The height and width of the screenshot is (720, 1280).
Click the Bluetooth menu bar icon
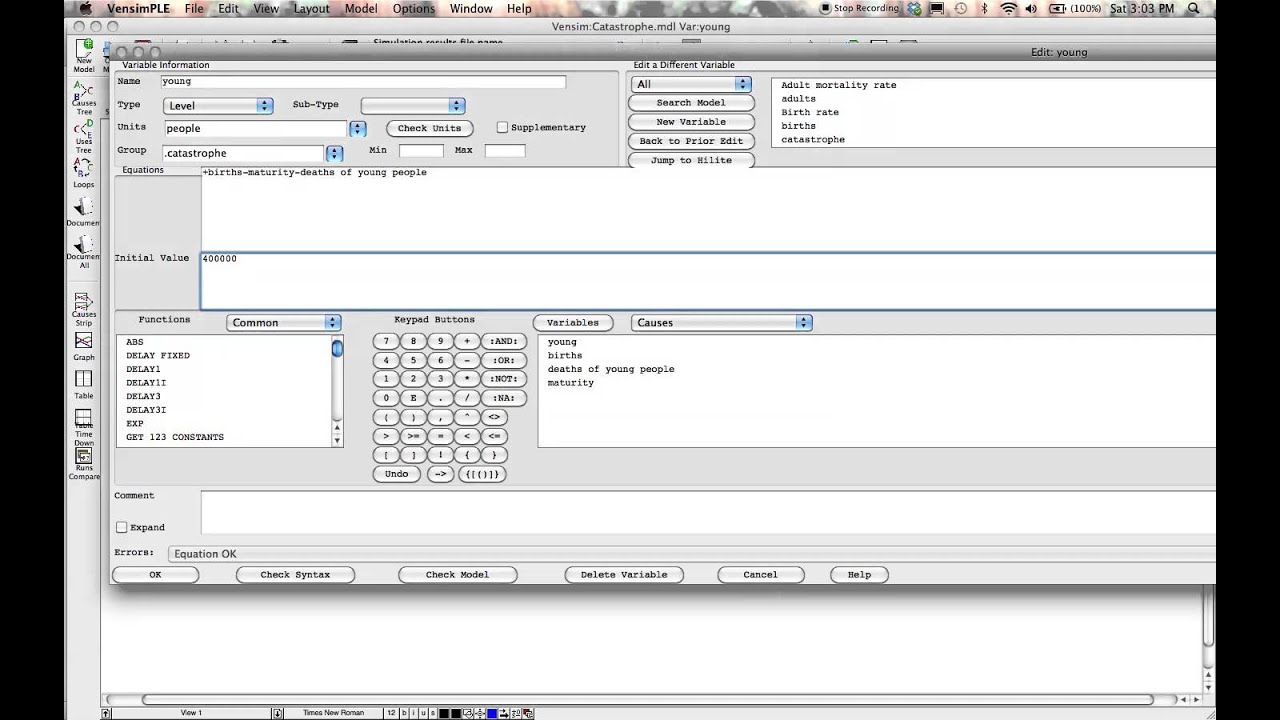(984, 8)
